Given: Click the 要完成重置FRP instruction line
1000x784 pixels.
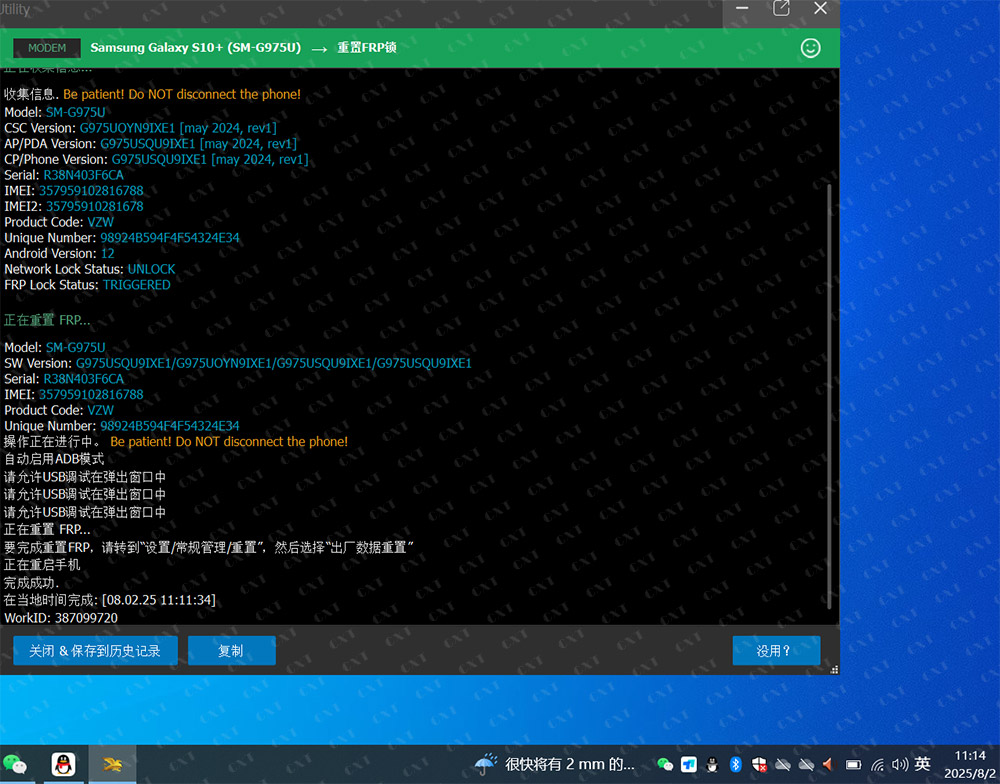Looking at the screenshot, I should [x=209, y=547].
